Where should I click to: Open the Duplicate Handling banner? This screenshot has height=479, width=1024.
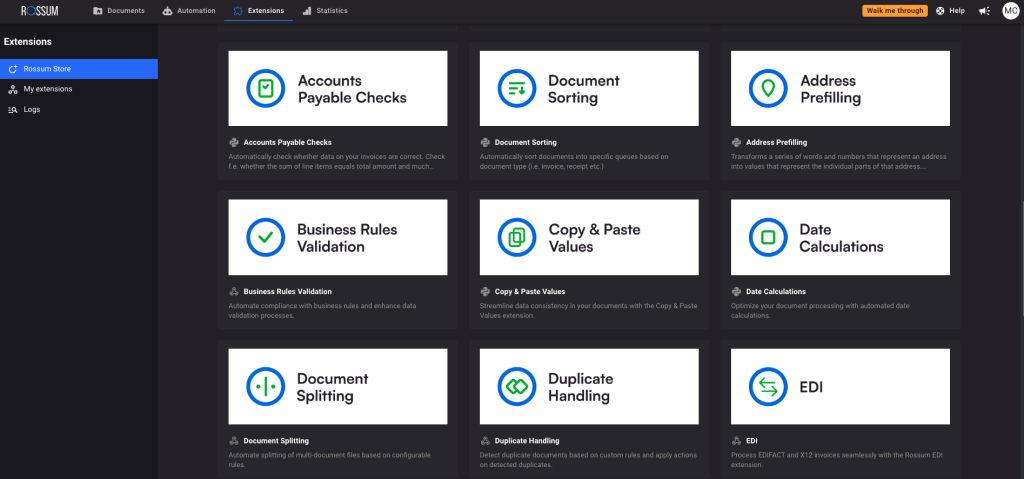coord(589,386)
